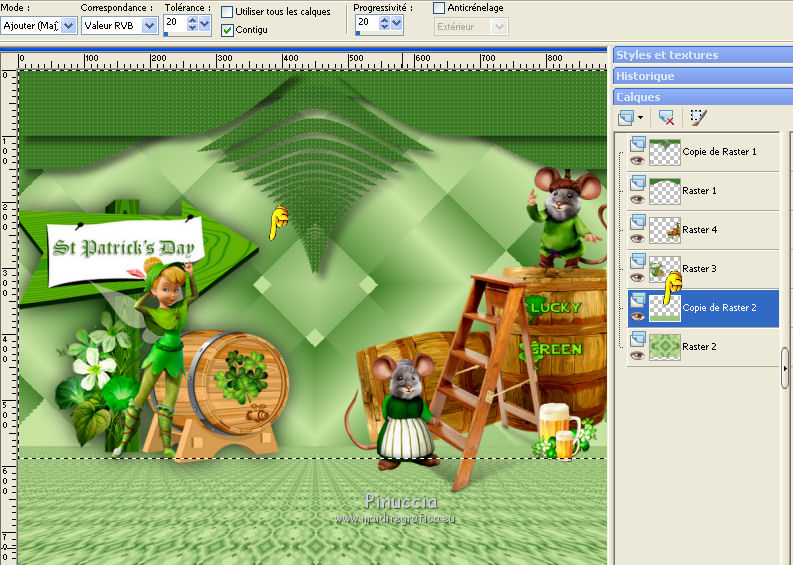Viewport: 793px width, 565px height.
Task: Hide the Copie de Raster 2 layer
Action: tap(637, 316)
